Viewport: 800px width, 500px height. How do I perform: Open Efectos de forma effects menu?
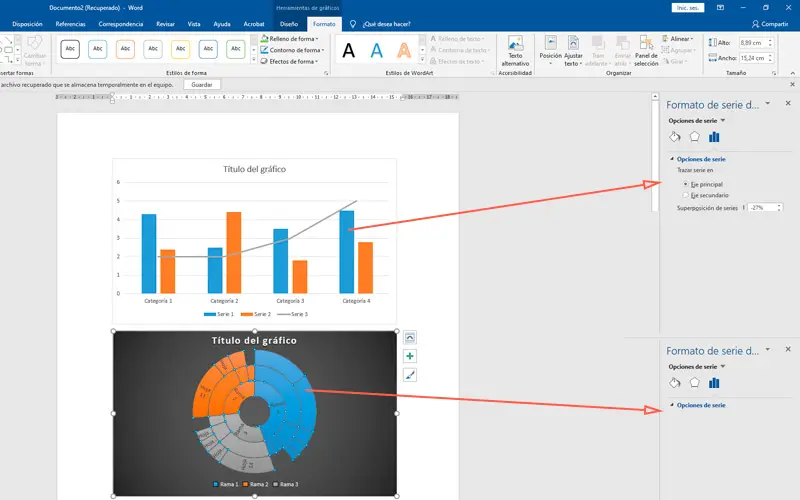[x=289, y=61]
